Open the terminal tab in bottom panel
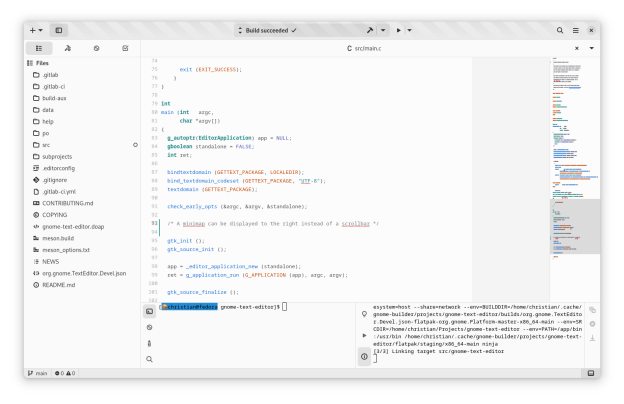The height and width of the screenshot is (404, 624). 149,311
